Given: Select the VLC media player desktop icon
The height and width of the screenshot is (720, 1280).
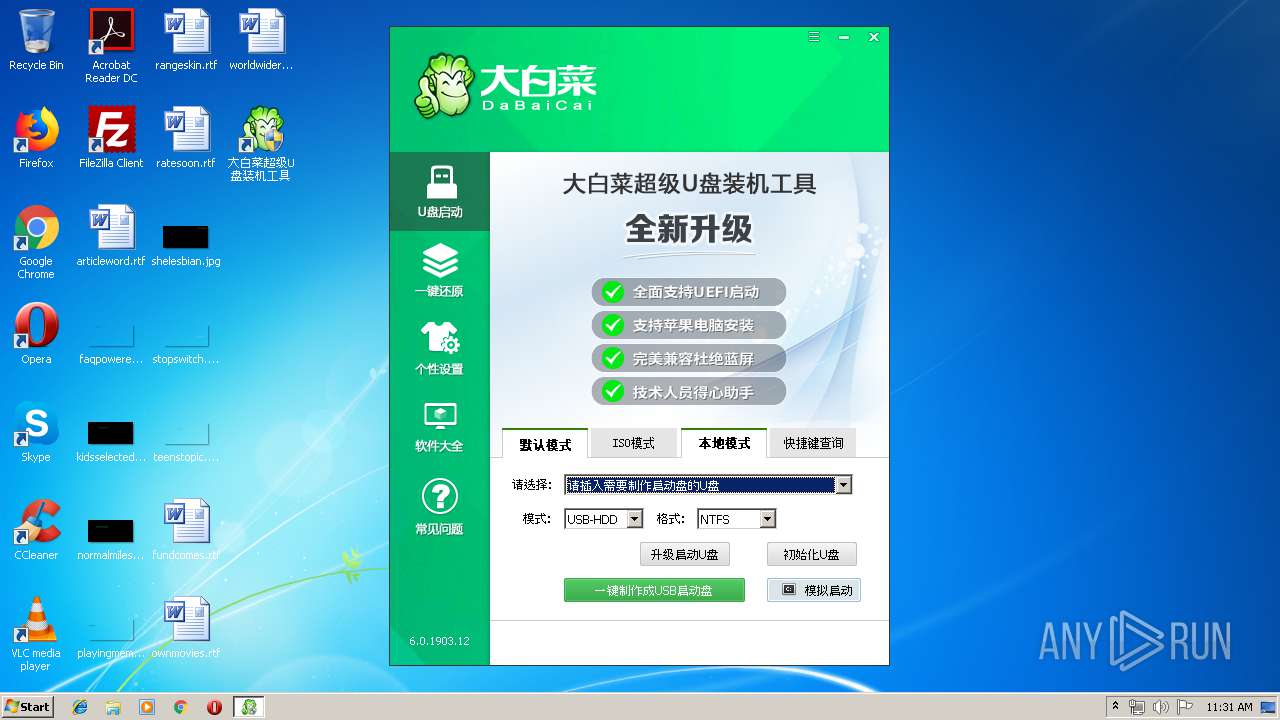Looking at the screenshot, I should pos(36,634).
